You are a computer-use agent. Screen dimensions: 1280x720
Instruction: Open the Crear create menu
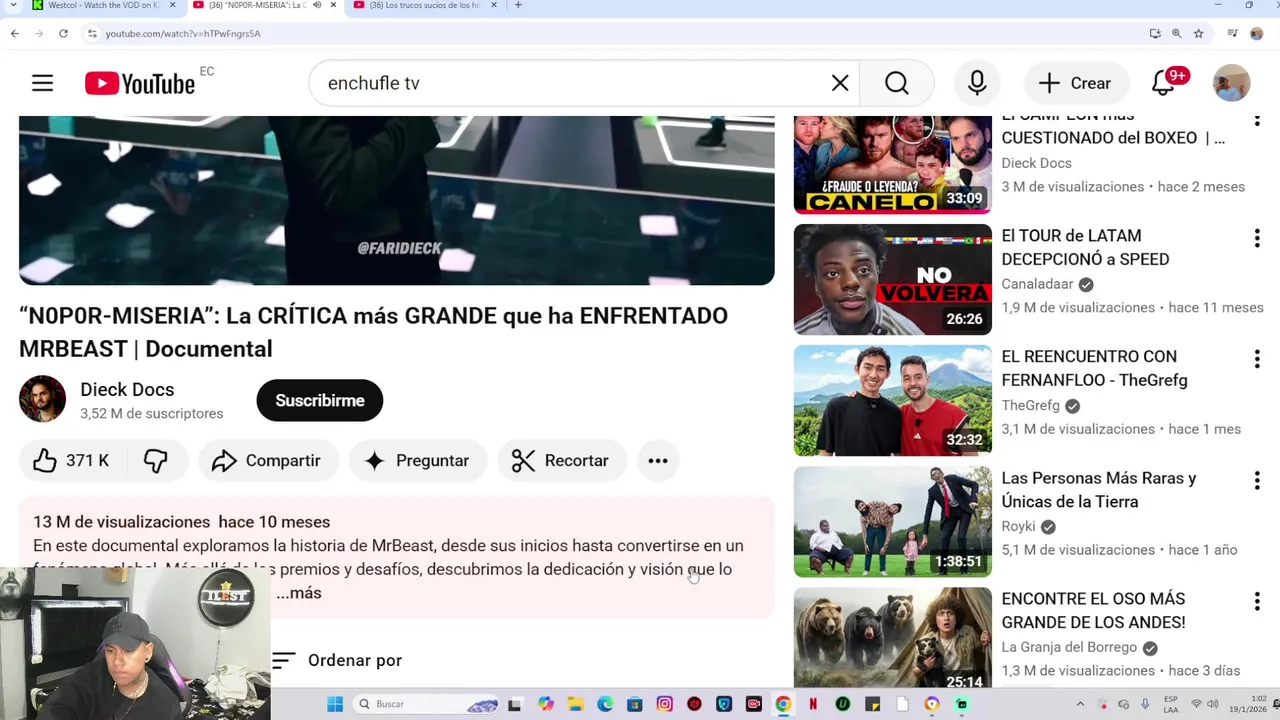tap(1075, 83)
